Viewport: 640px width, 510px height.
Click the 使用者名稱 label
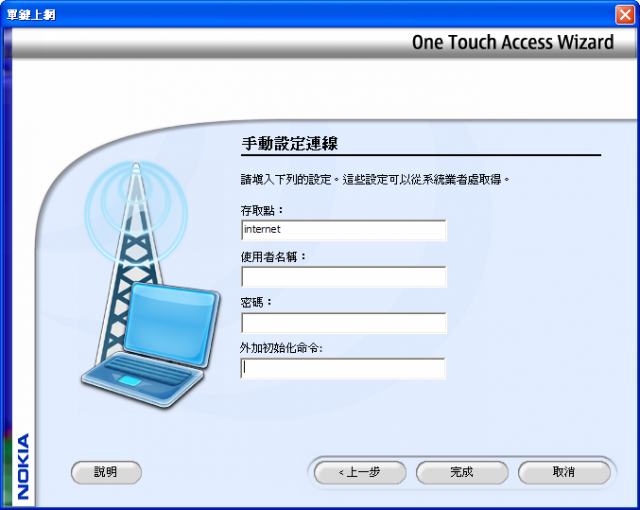[273, 257]
